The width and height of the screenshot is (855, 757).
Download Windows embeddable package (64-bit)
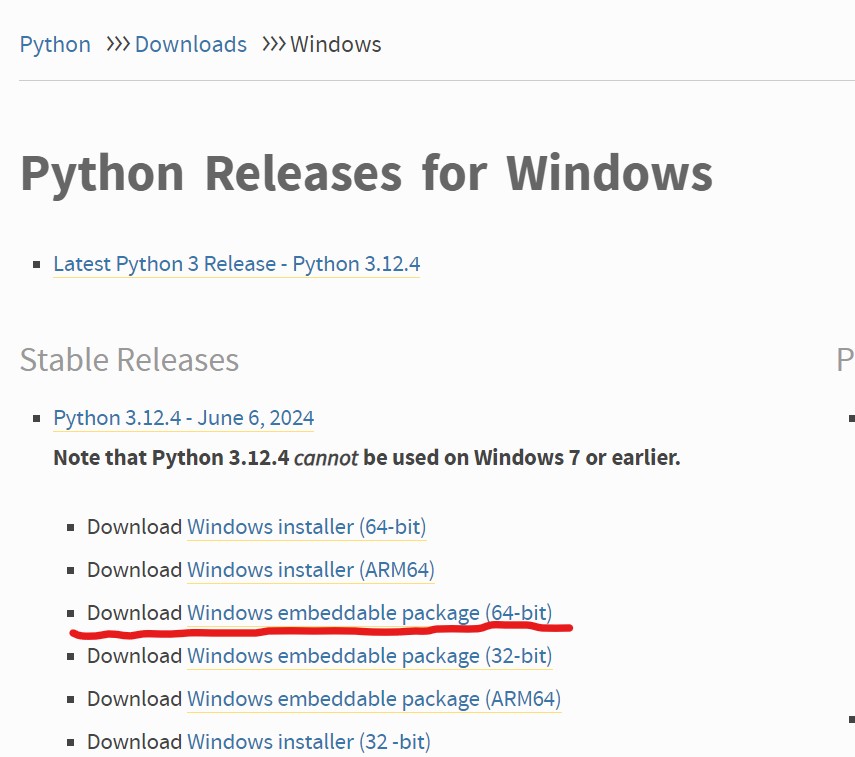coord(370,613)
